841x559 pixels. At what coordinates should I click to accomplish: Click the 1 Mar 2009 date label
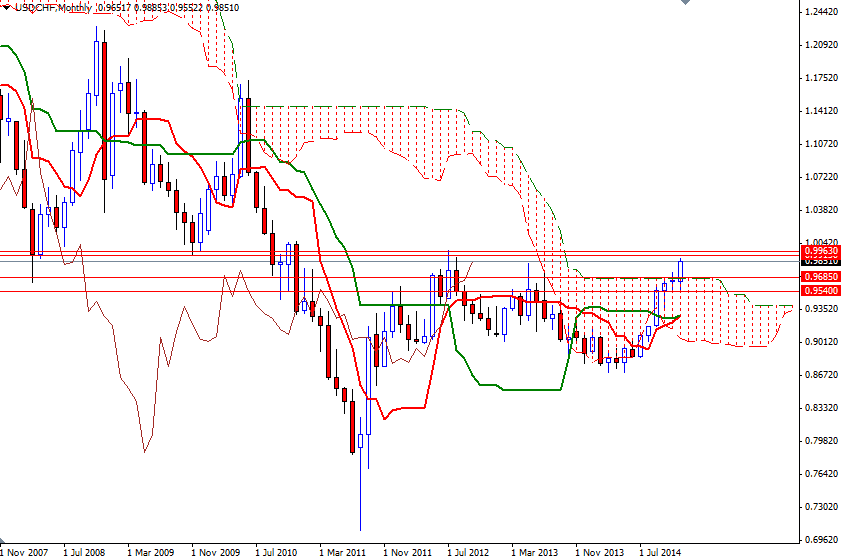151,552
